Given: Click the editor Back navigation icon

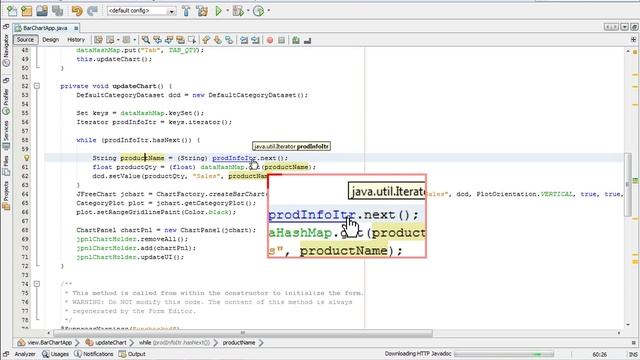Looking at the screenshot, I should (x=110, y=40).
